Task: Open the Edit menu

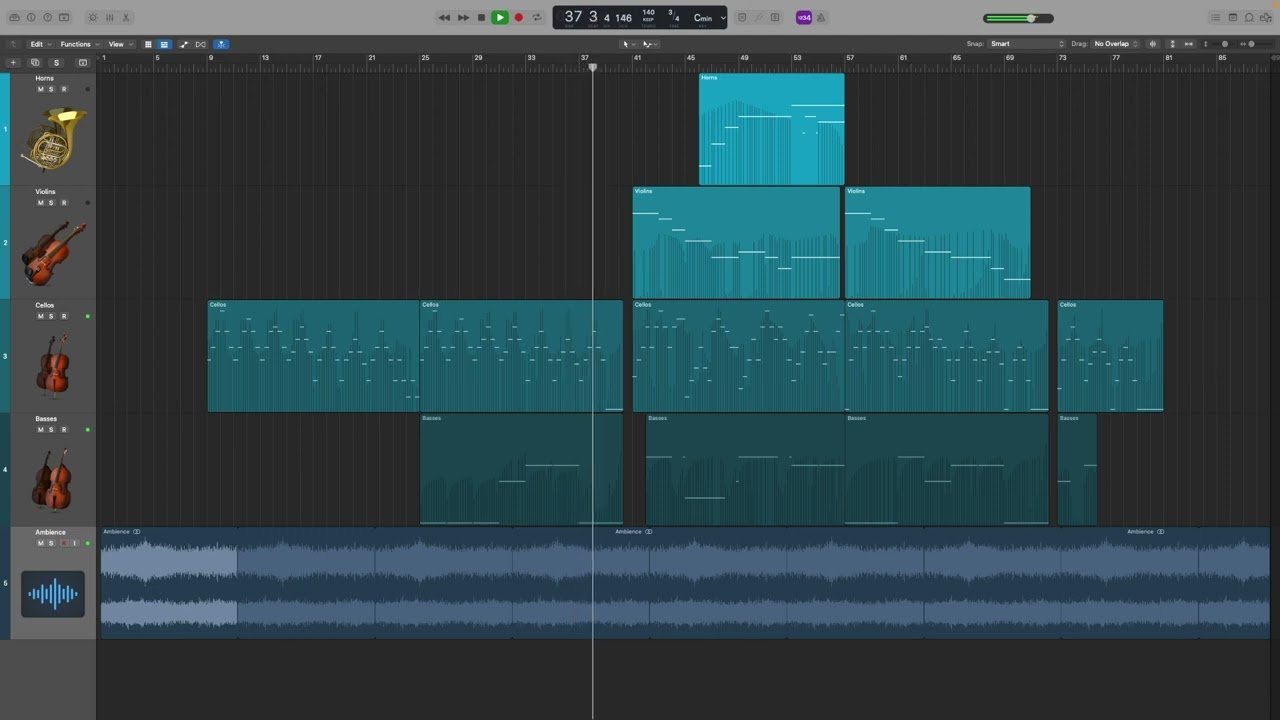Action: [x=39, y=44]
